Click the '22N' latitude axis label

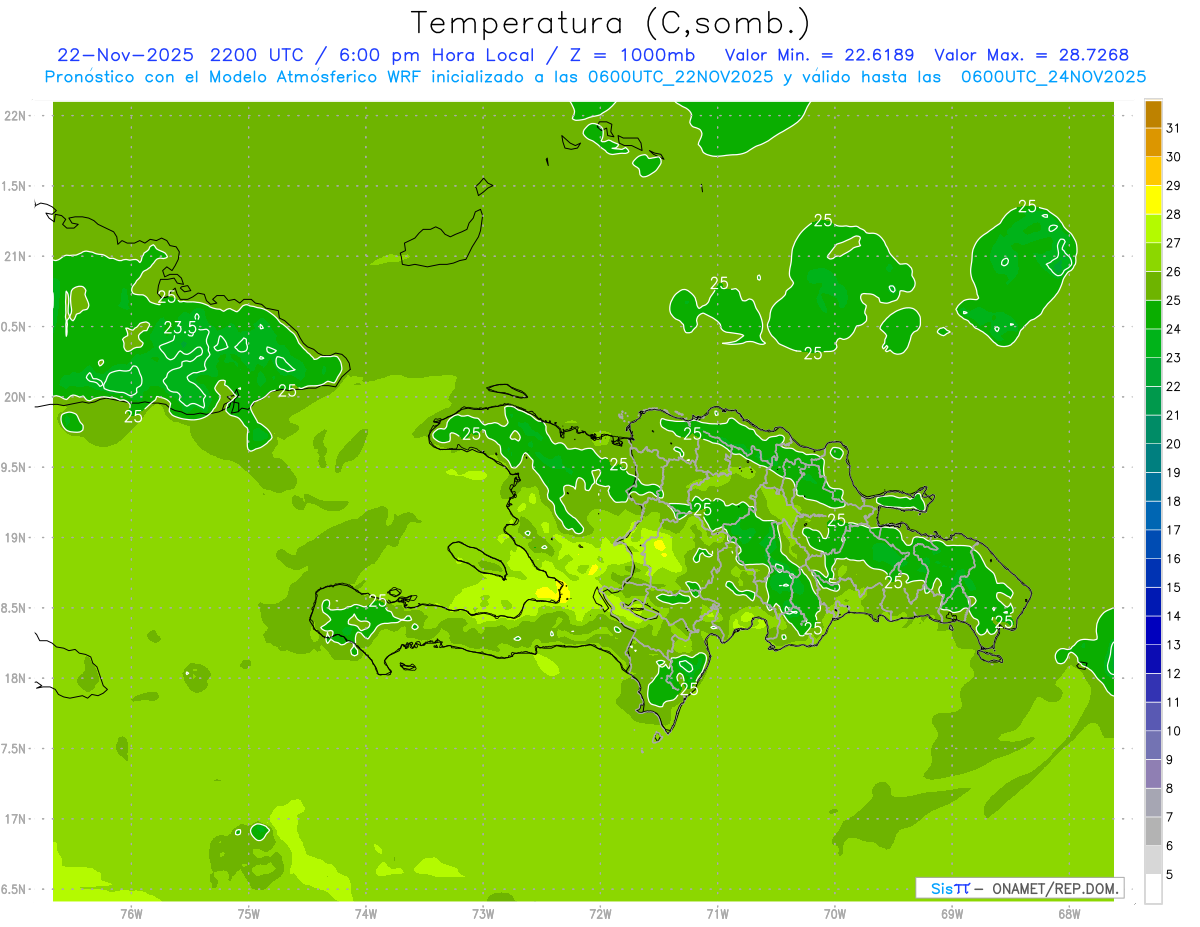pos(14,116)
